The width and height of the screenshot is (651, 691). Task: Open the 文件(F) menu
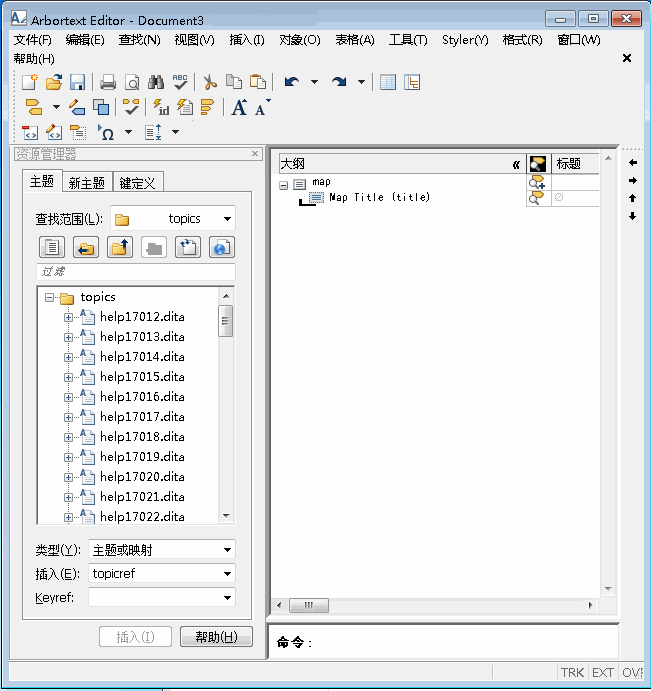[33, 40]
